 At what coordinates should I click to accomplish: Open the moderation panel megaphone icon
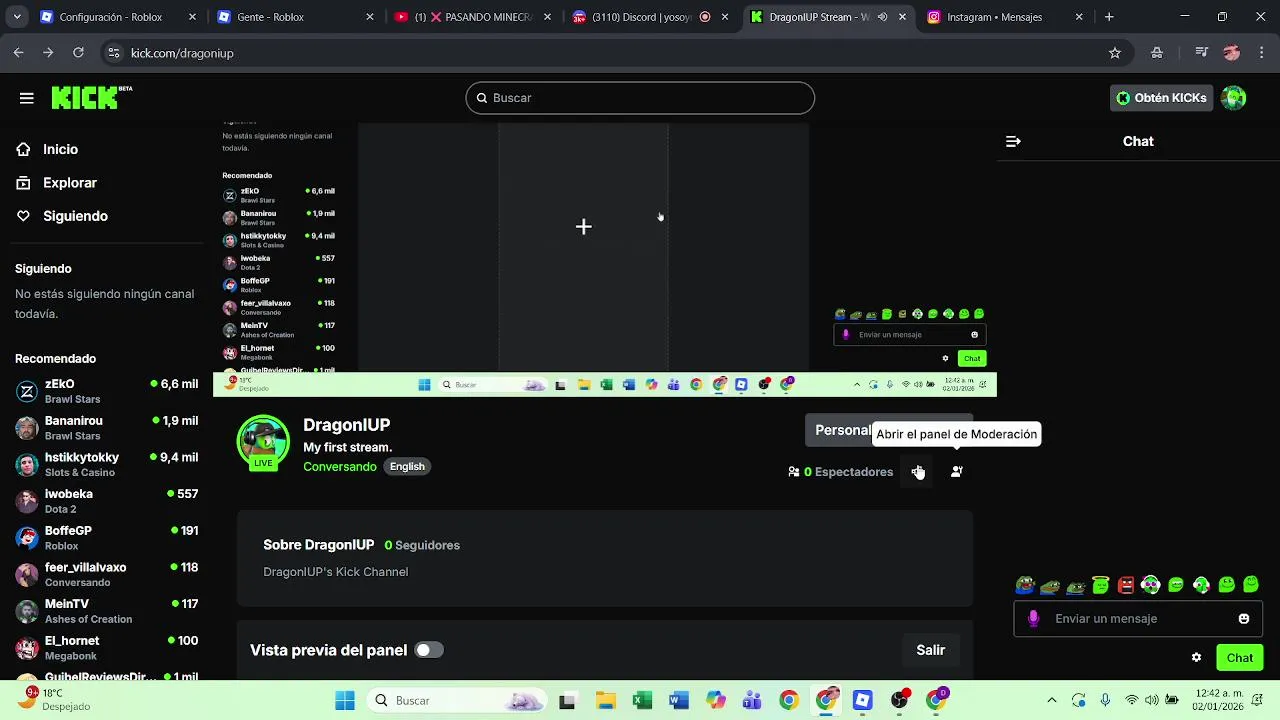(x=918, y=472)
